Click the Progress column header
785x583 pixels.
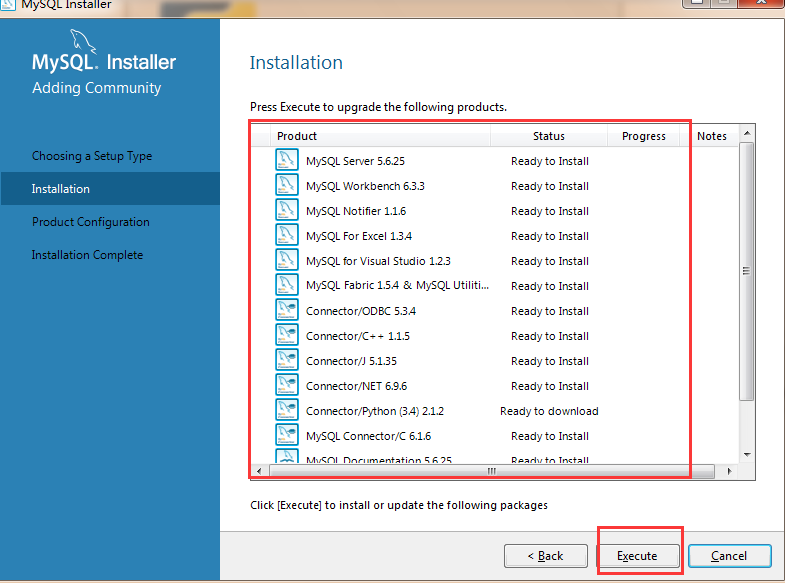(644, 136)
